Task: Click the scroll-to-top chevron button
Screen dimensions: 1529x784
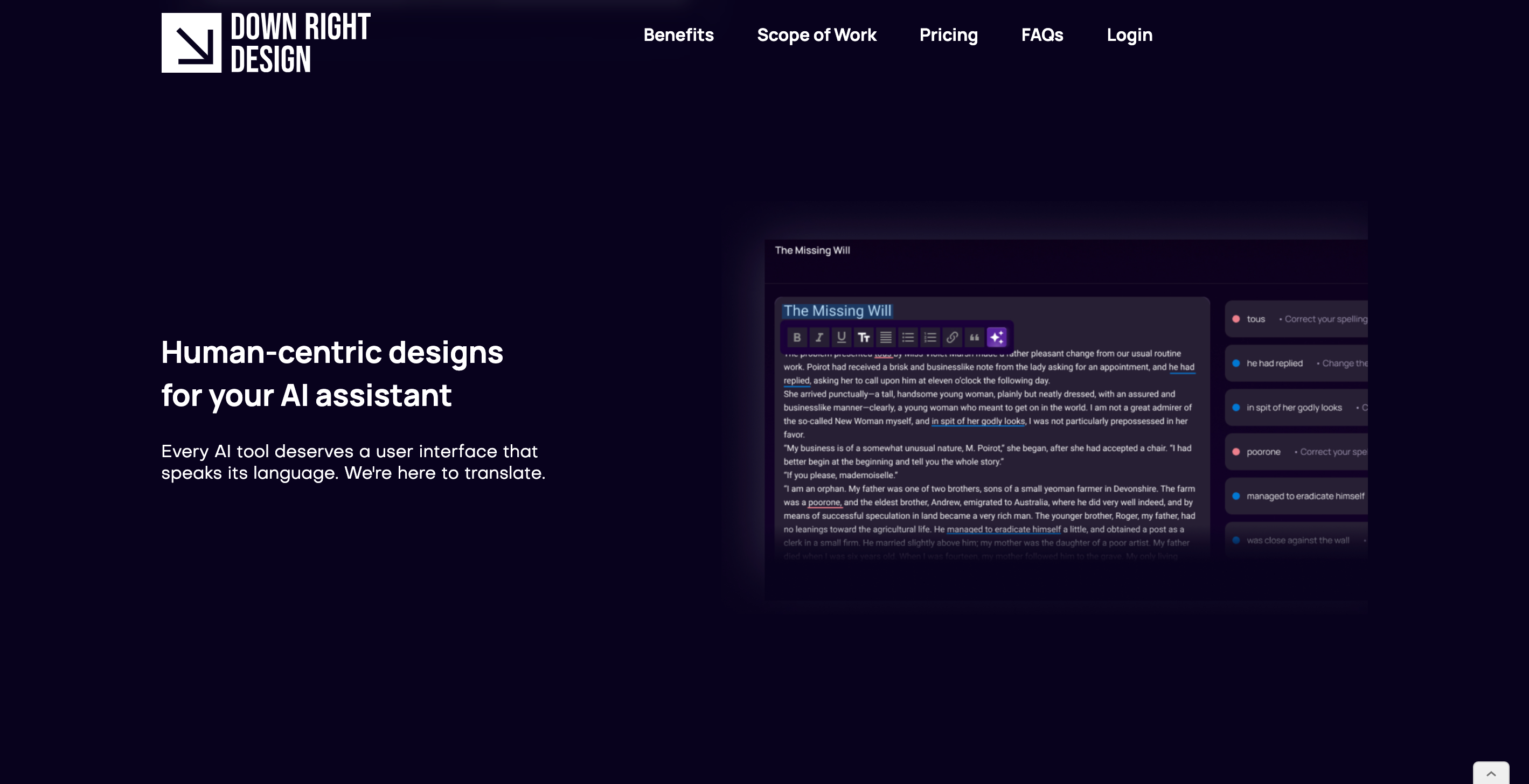Action: (1490, 773)
